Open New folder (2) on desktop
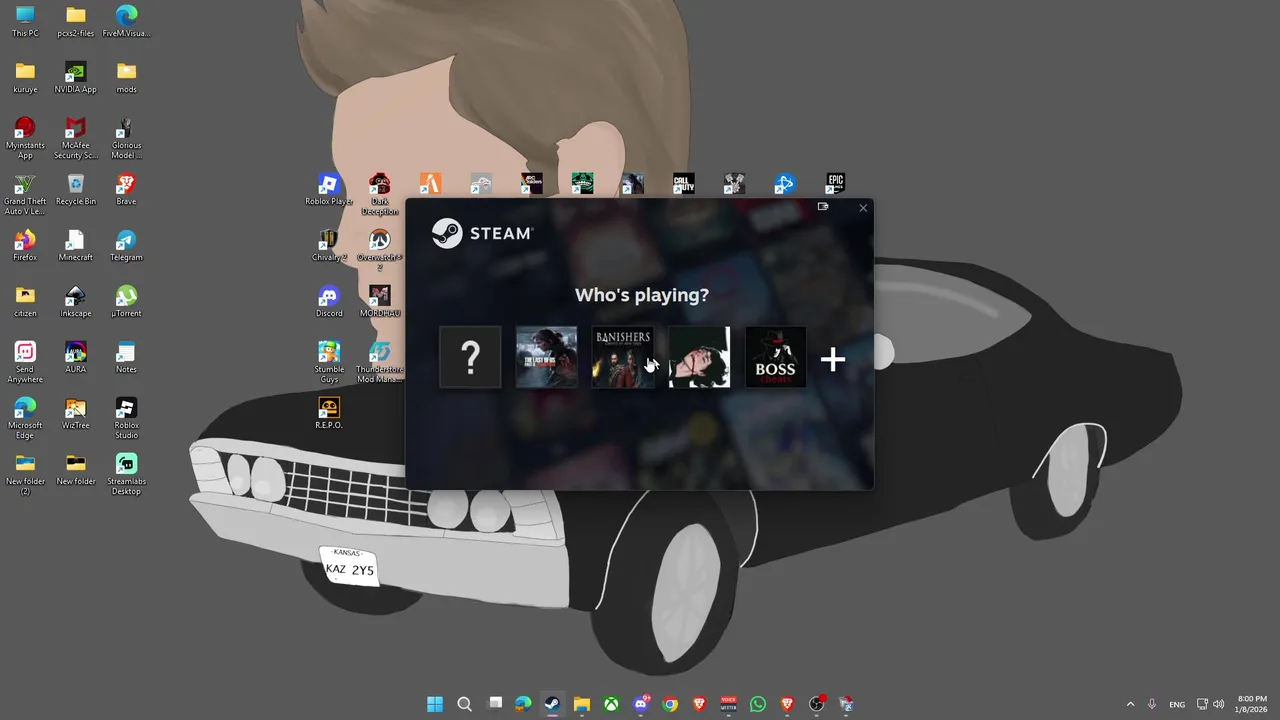Viewport: 1280px width, 720px height. pyautogui.click(x=25, y=474)
